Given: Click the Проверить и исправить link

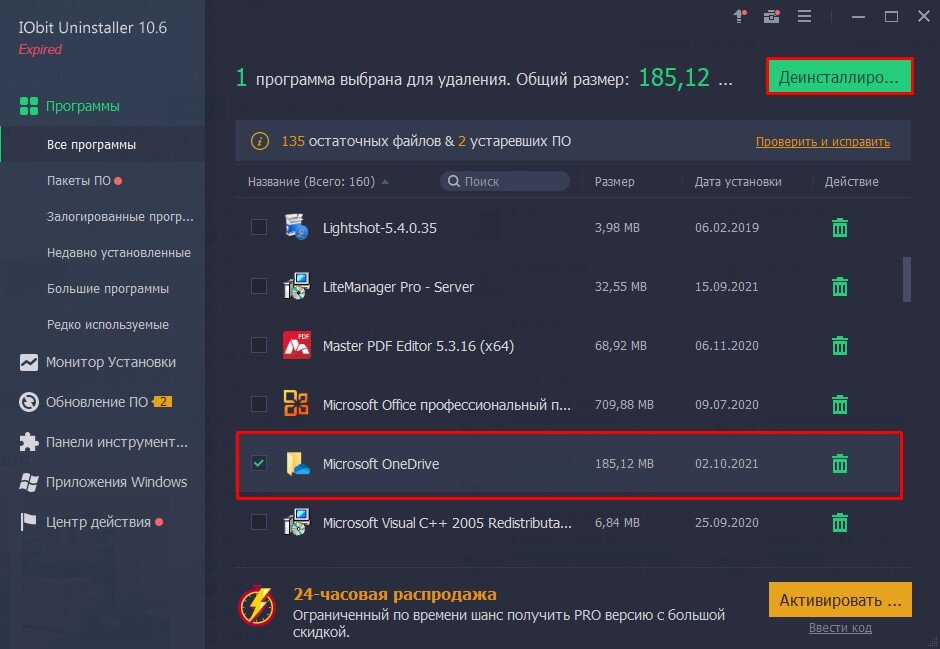Looking at the screenshot, I should (822, 142).
